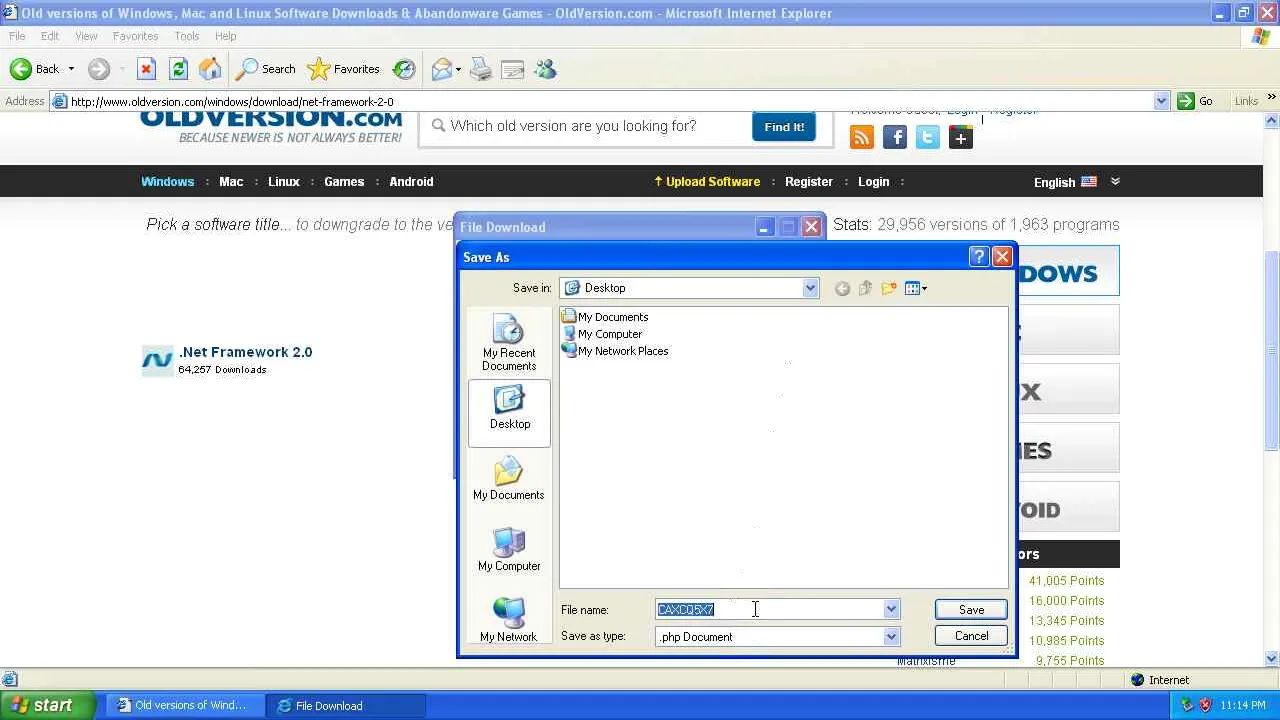The image size is (1280, 720).
Task: Go back in the Save As dialog
Action: (x=842, y=288)
